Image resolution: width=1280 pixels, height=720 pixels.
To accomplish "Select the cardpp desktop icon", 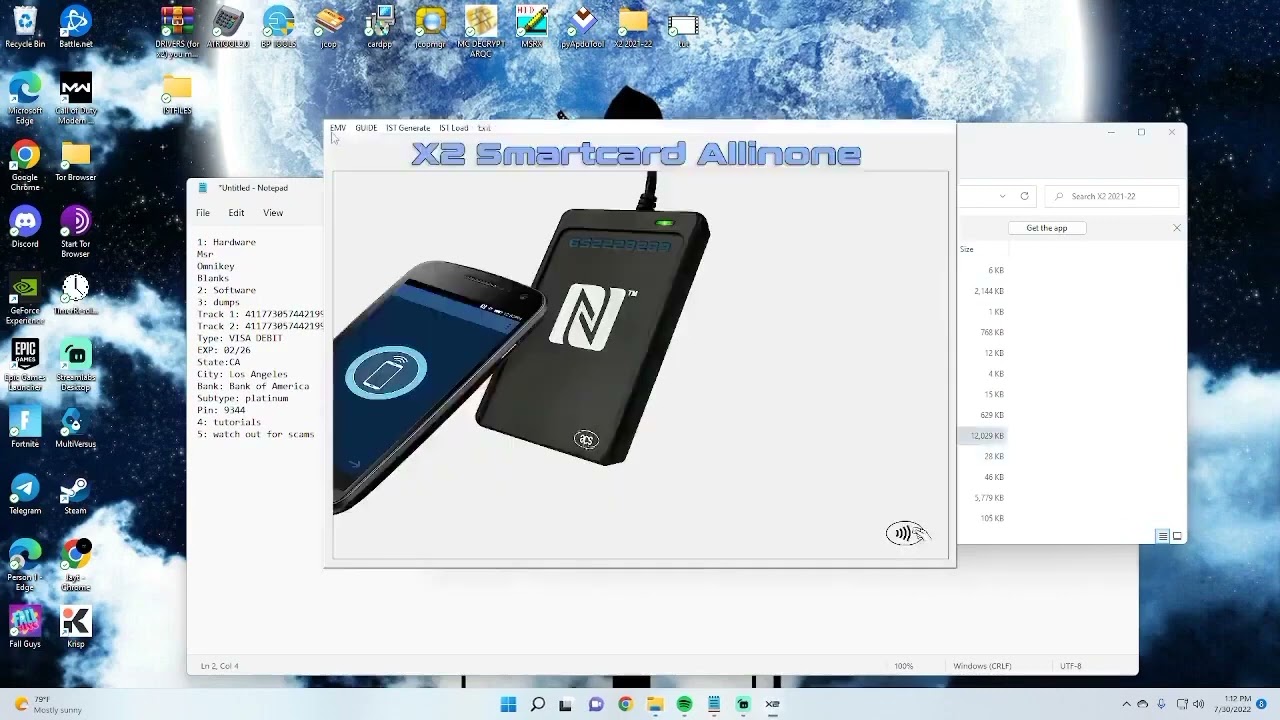I will click(380, 27).
